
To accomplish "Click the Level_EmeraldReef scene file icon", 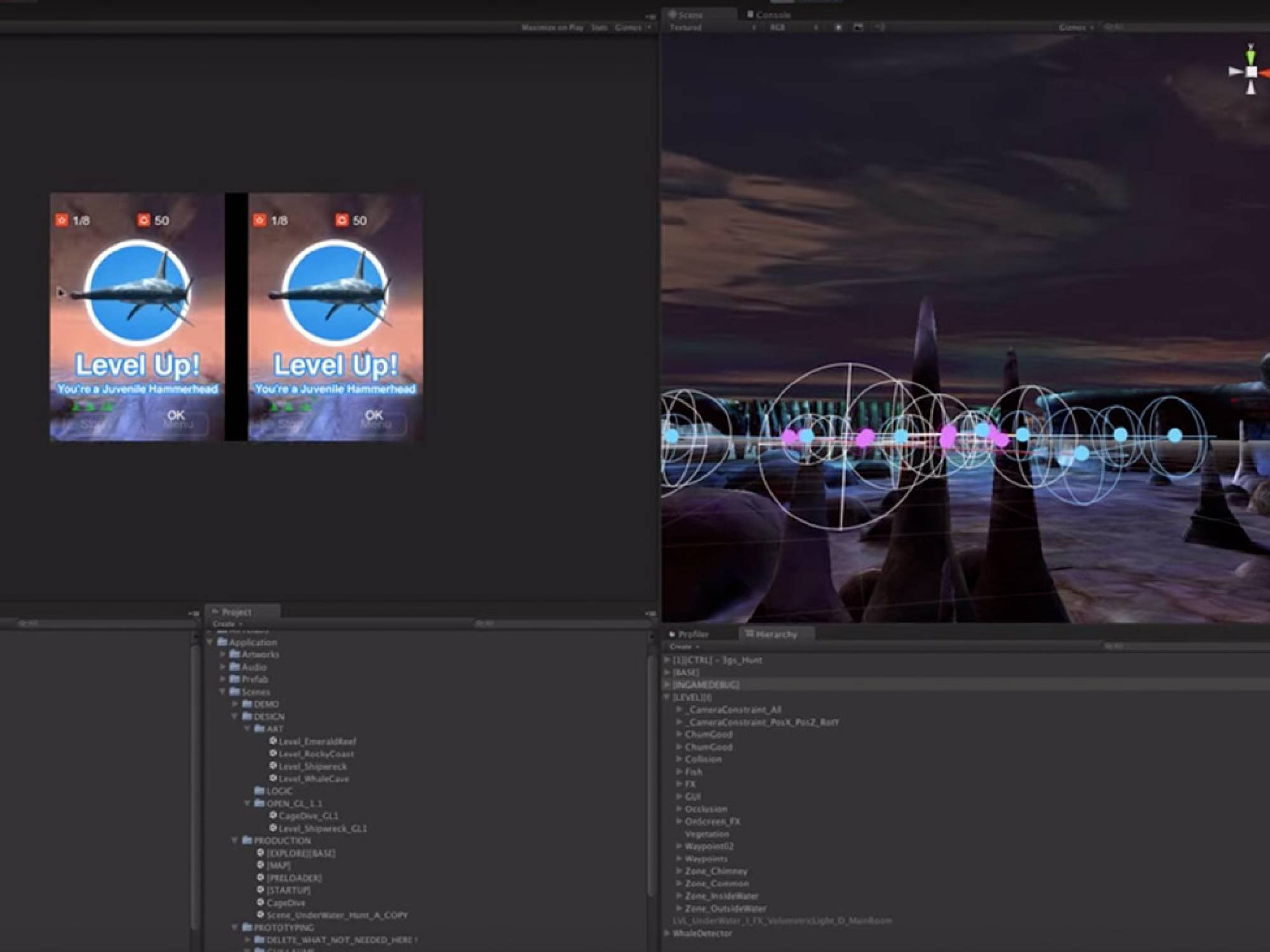I will (x=273, y=741).
